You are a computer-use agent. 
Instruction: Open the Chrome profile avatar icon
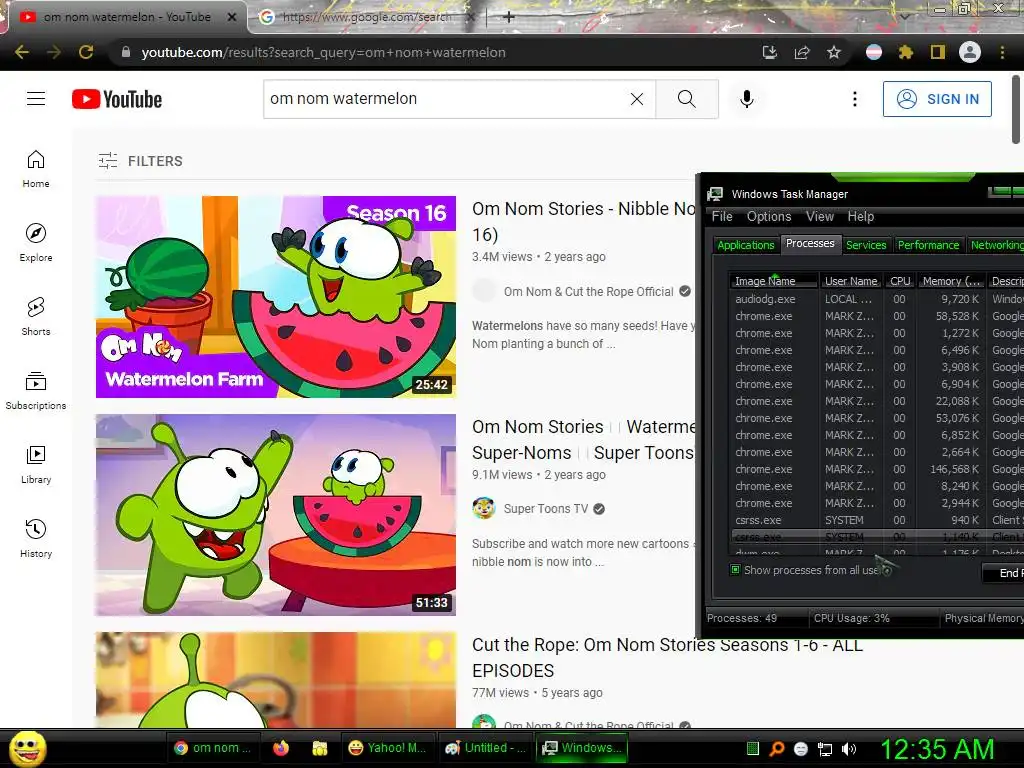(x=970, y=52)
